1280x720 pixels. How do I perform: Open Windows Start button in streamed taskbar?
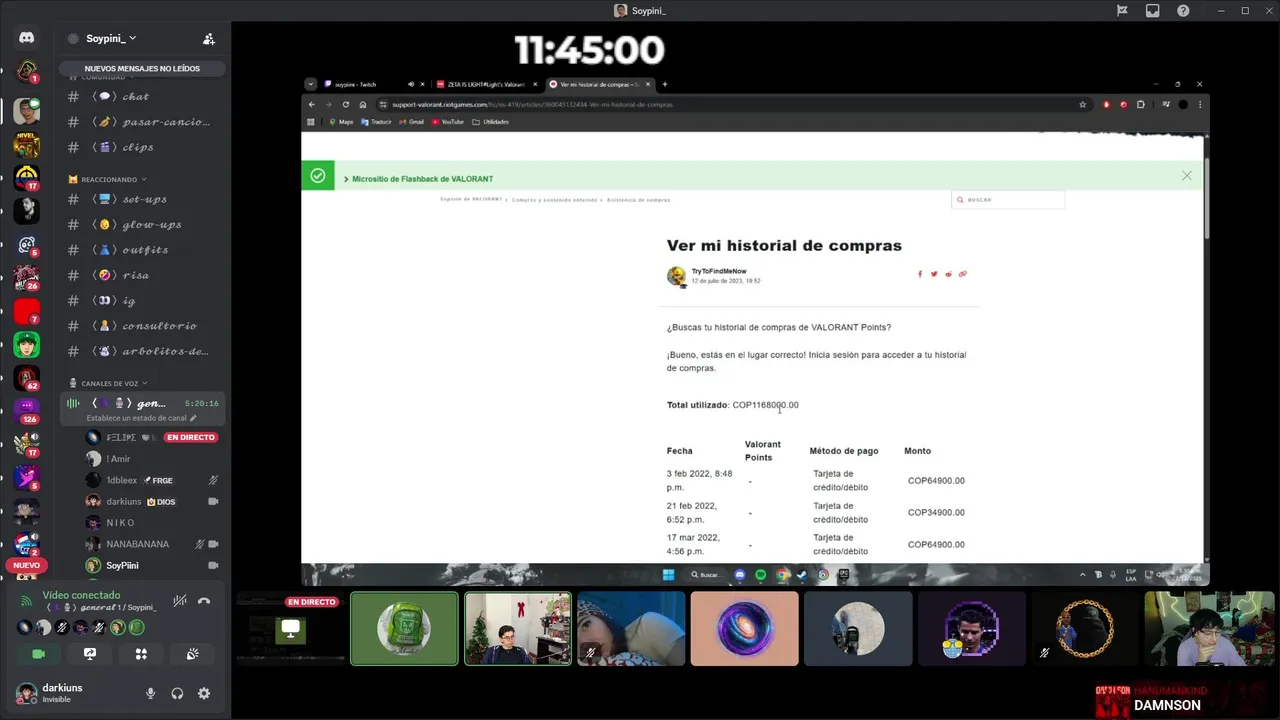pos(668,575)
